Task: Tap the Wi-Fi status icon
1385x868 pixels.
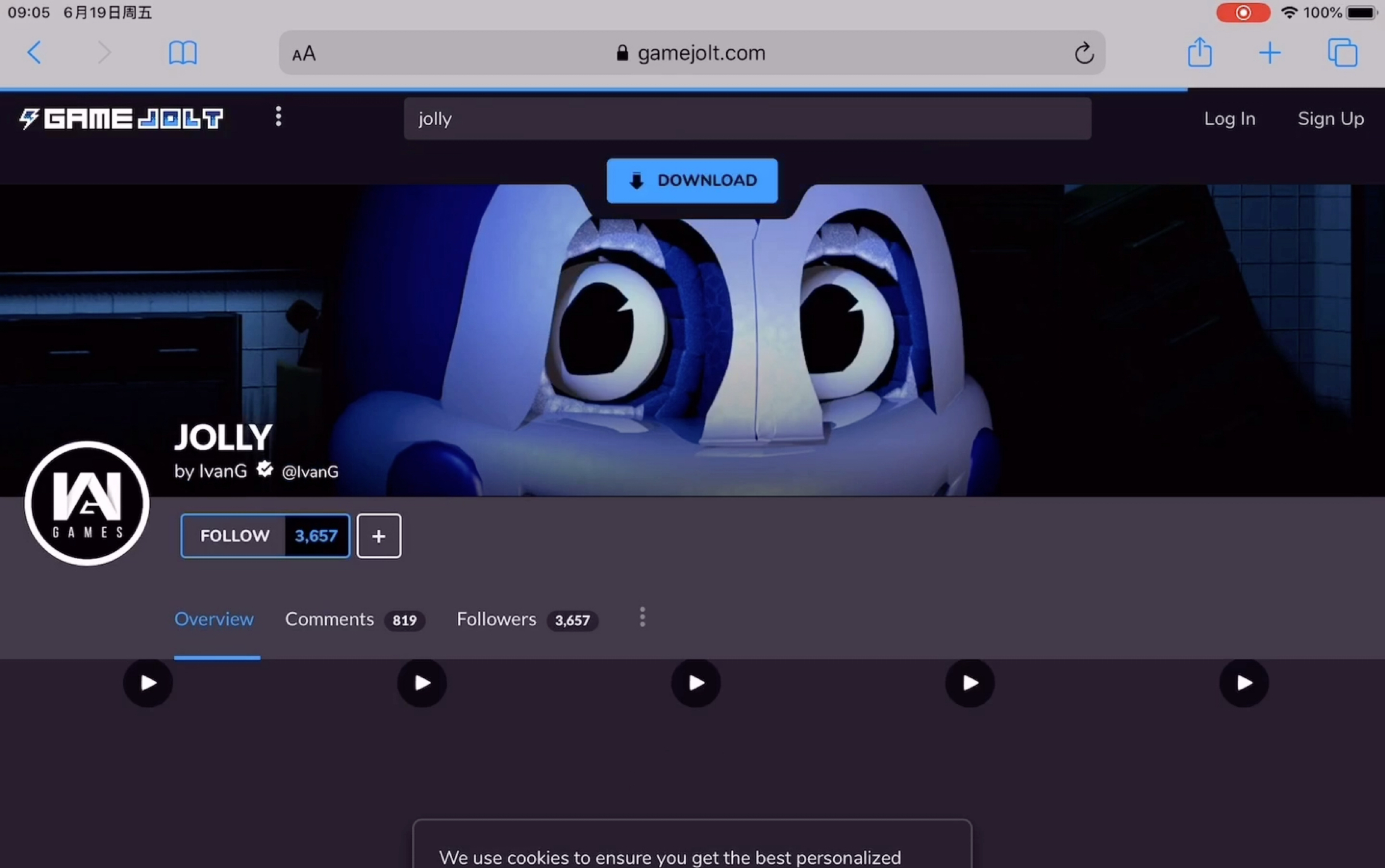Action: tap(1289, 13)
